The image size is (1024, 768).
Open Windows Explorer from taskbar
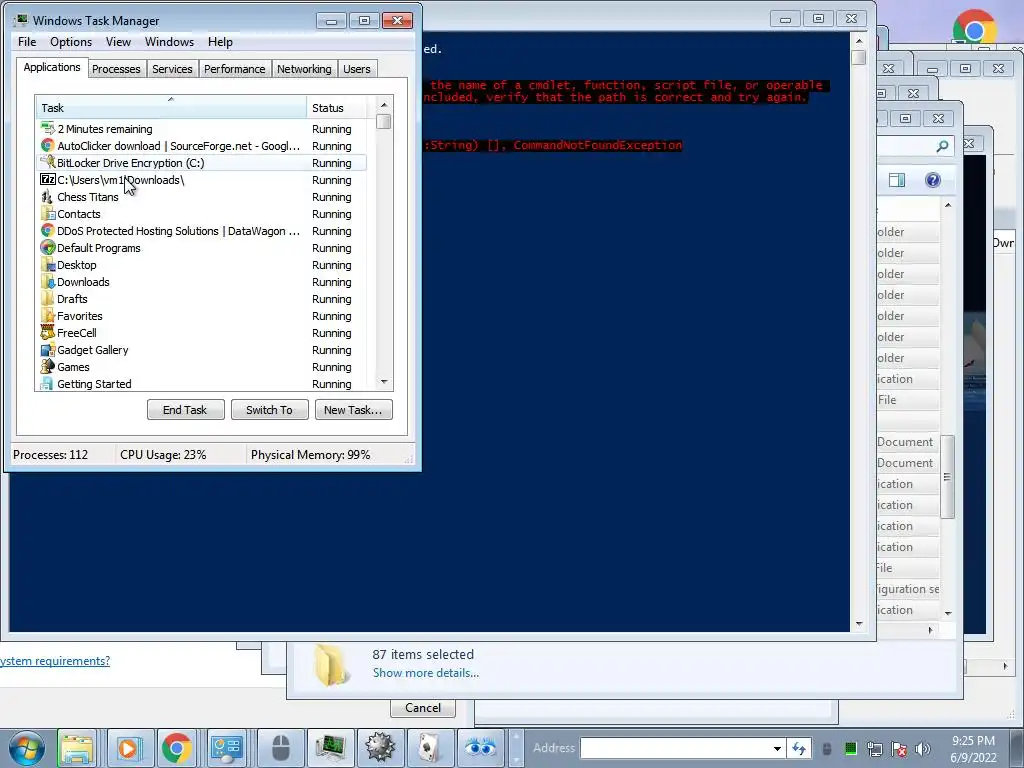click(x=77, y=748)
